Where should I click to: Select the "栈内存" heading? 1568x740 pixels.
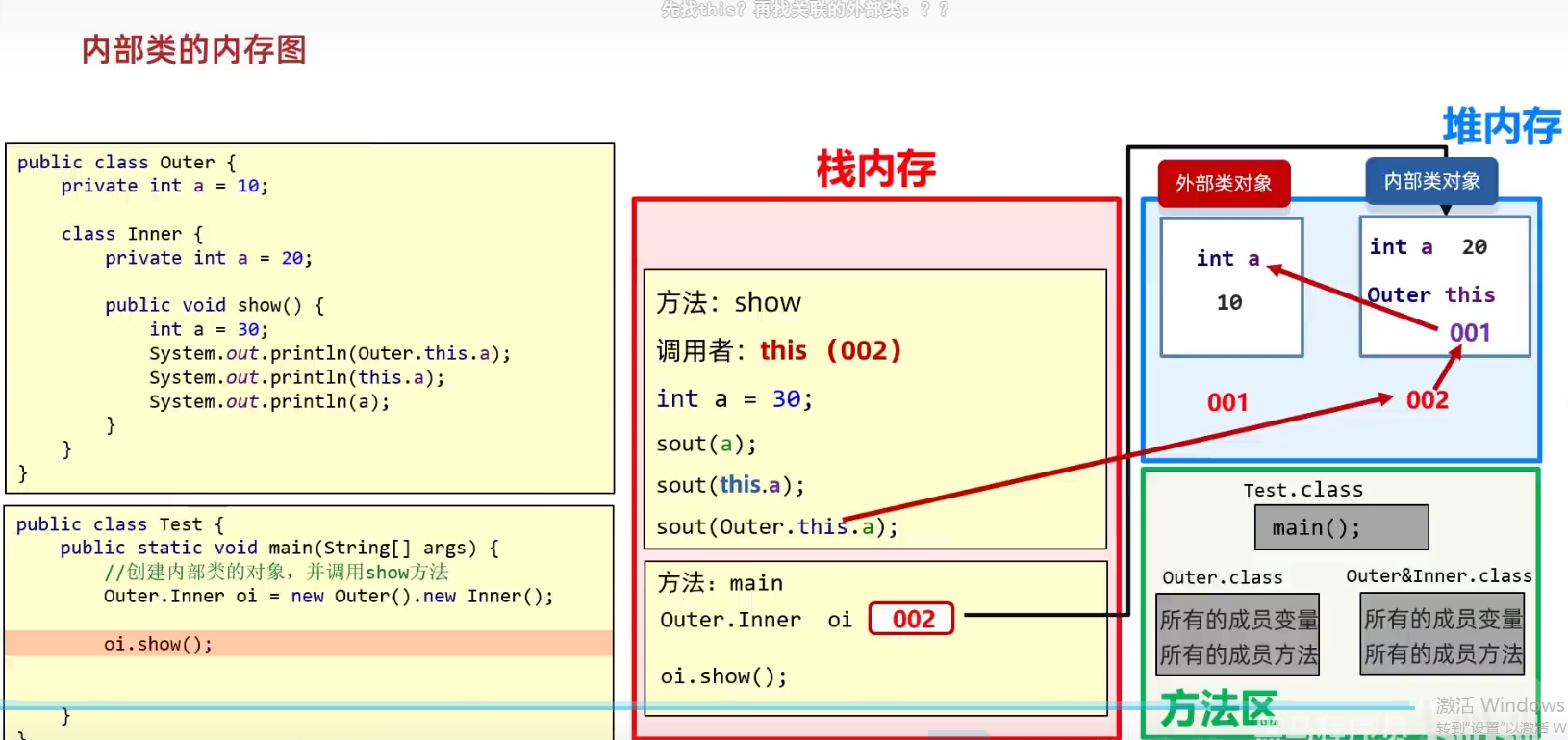875,169
